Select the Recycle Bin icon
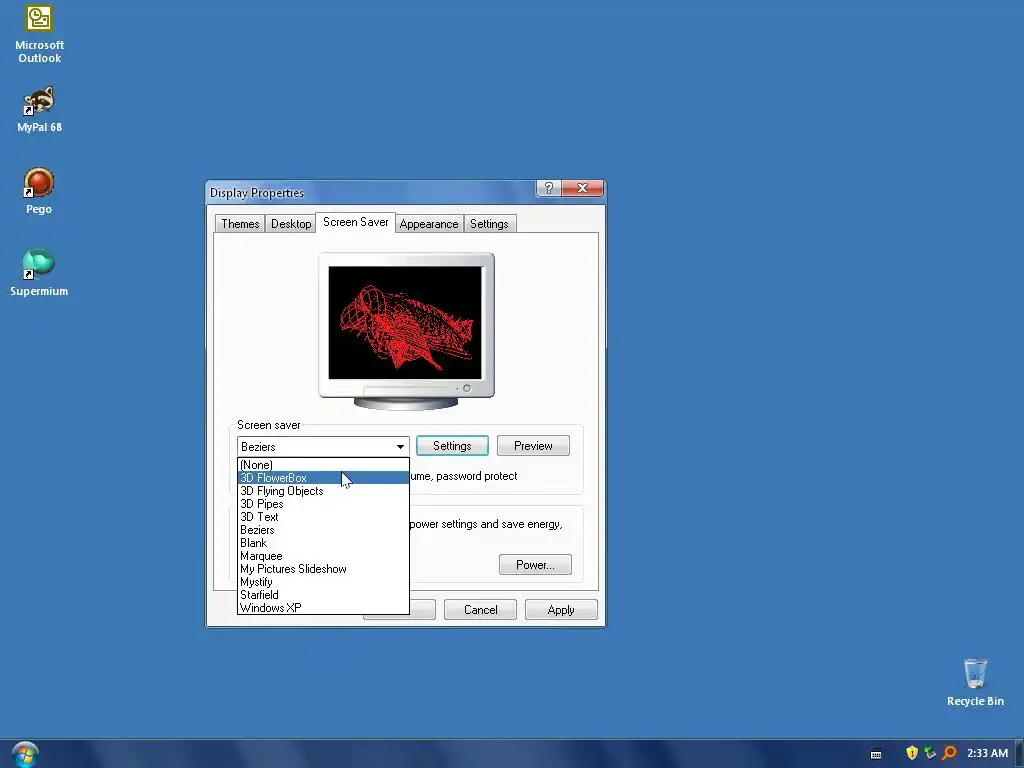 (975, 682)
